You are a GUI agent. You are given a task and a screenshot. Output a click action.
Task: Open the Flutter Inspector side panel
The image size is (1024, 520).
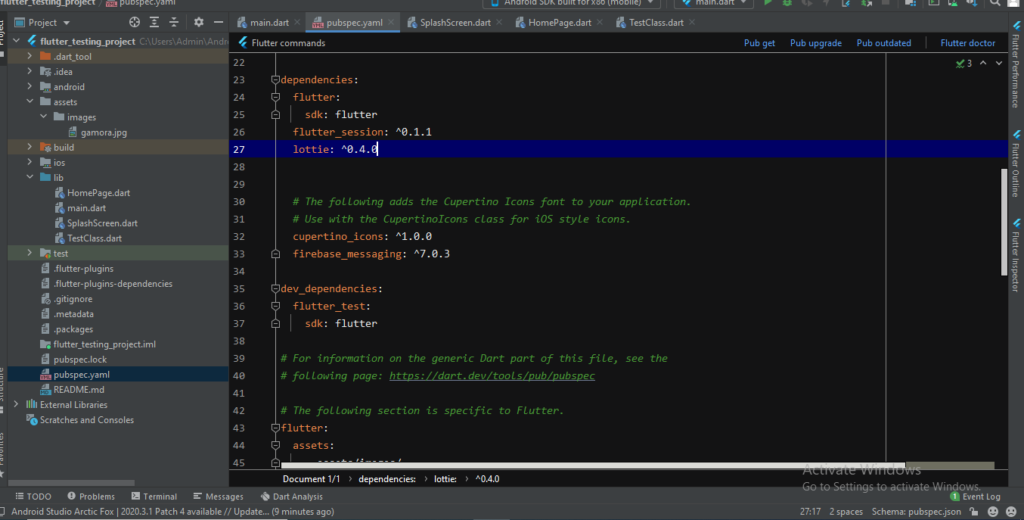point(1016,255)
